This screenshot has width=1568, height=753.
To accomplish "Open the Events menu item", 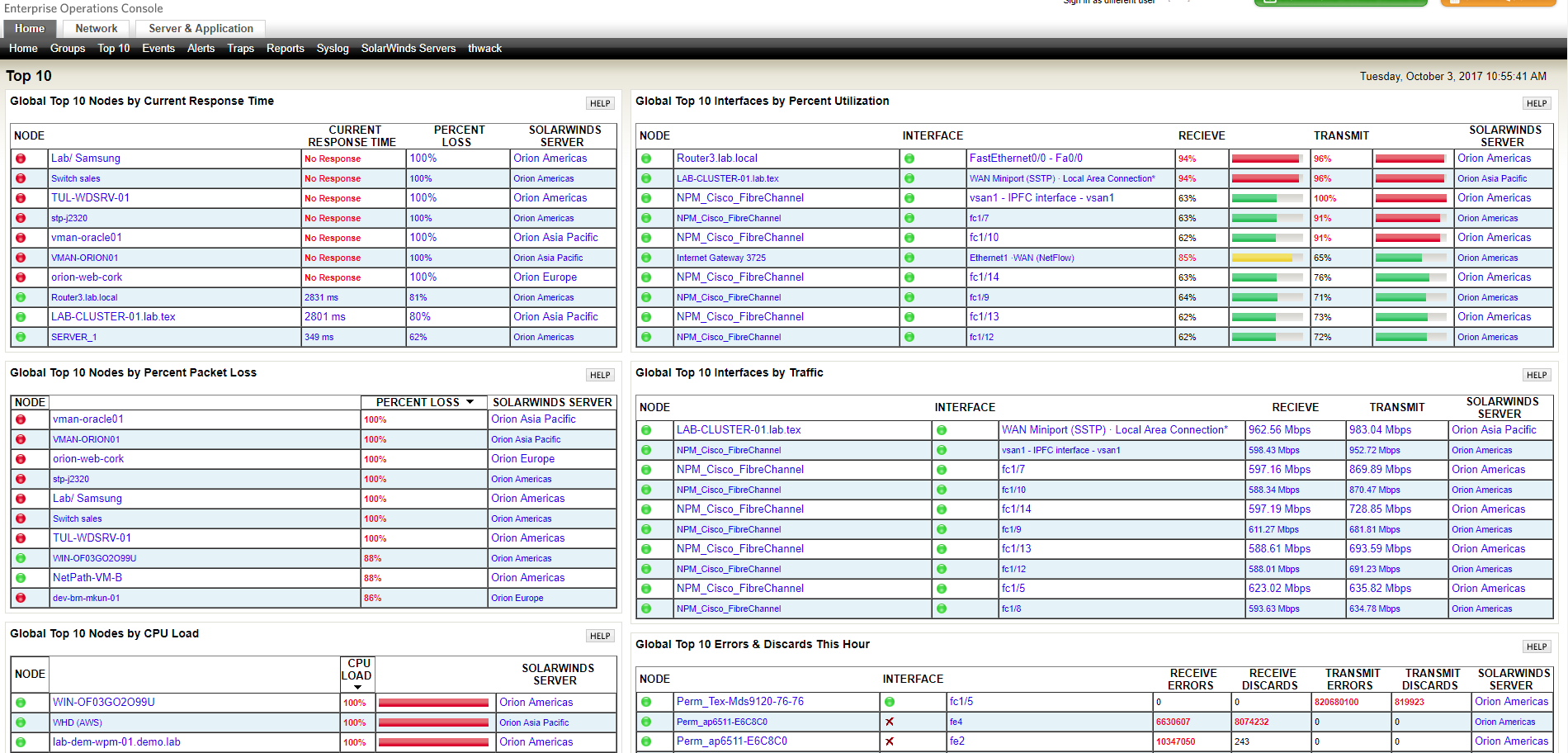I will (158, 49).
